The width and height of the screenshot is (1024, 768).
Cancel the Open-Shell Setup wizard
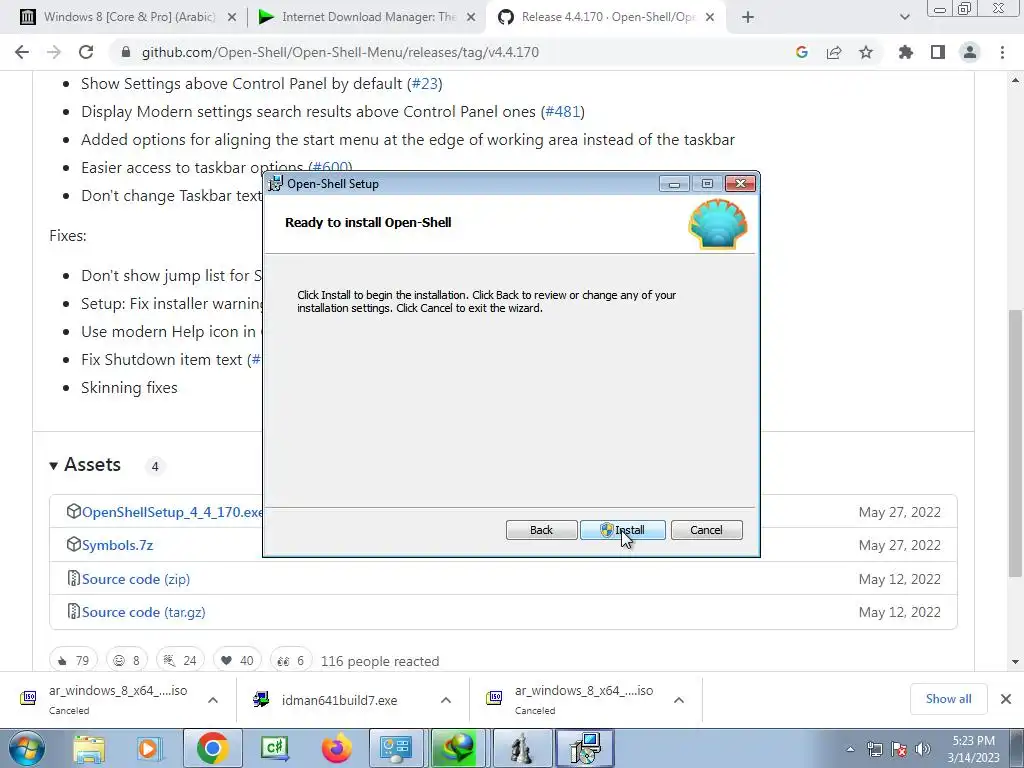pyautogui.click(x=707, y=530)
